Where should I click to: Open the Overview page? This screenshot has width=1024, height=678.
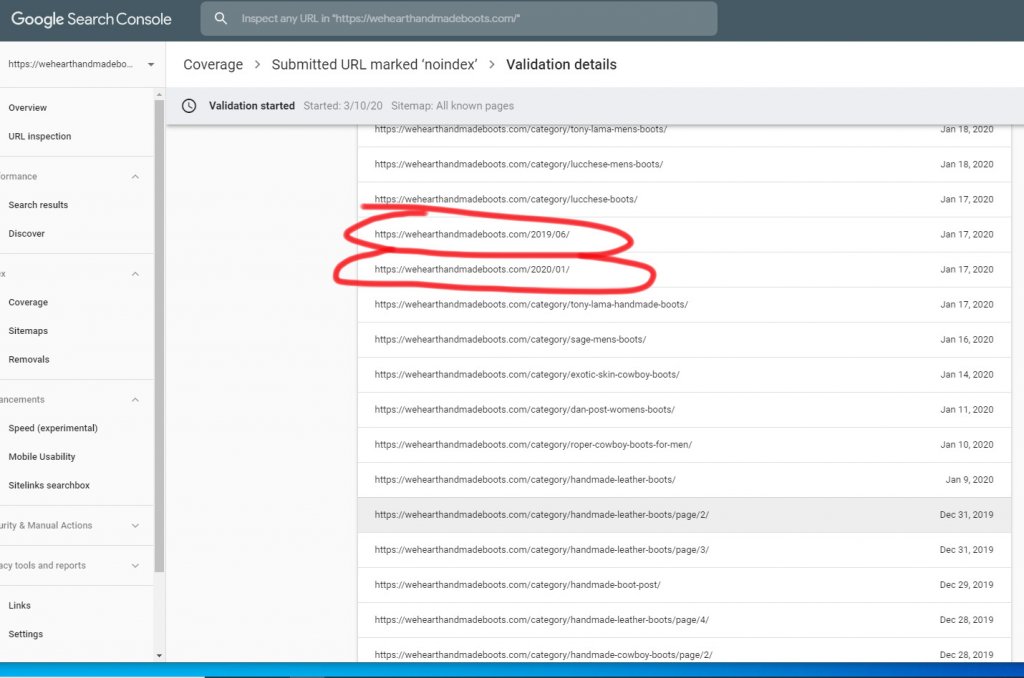pos(28,108)
